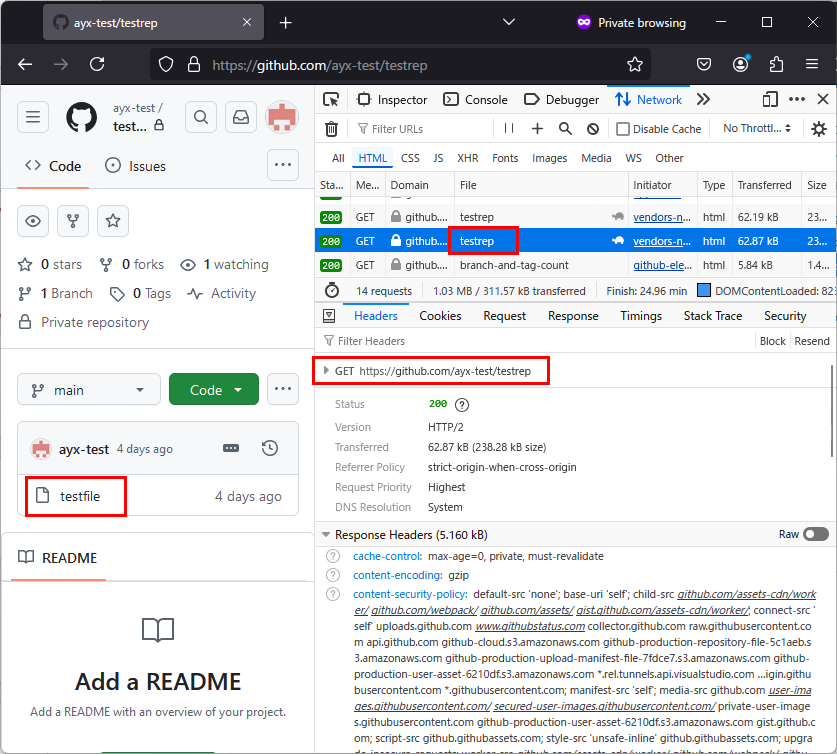
Task: Enable the Disable Cache checkbox
Action: (622, 129)
